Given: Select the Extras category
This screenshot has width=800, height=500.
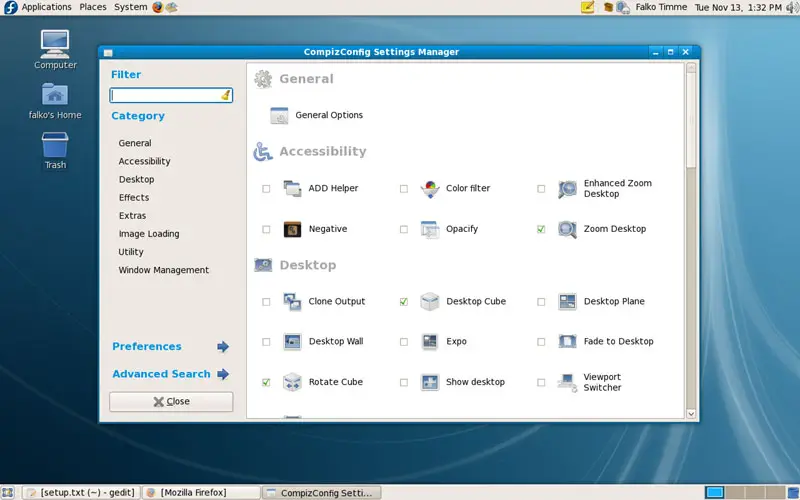Looking at the screenshot, I should [x=132, y=216].
